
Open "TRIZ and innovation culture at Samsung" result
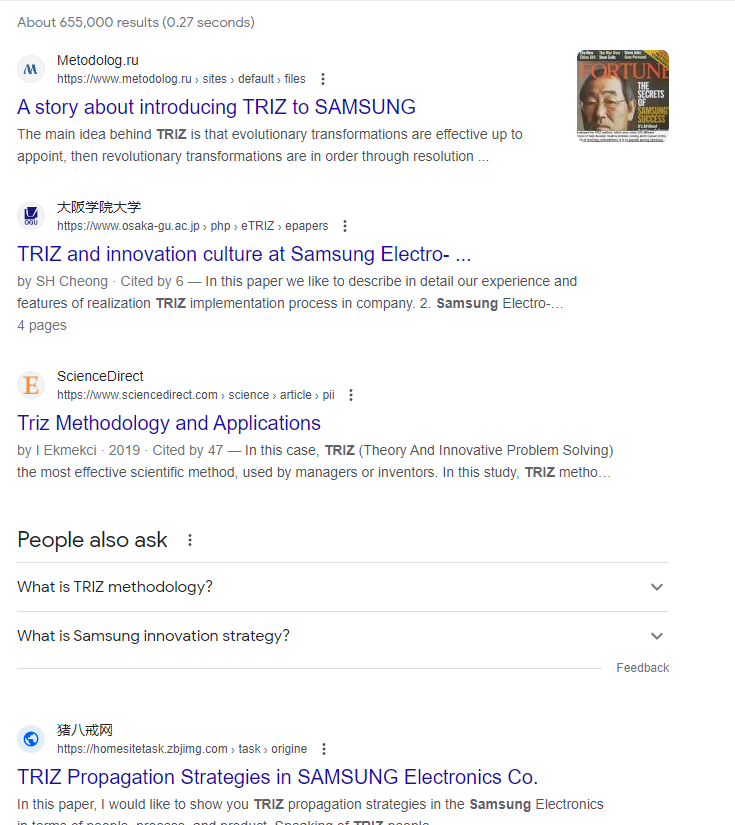pos(244,254)
